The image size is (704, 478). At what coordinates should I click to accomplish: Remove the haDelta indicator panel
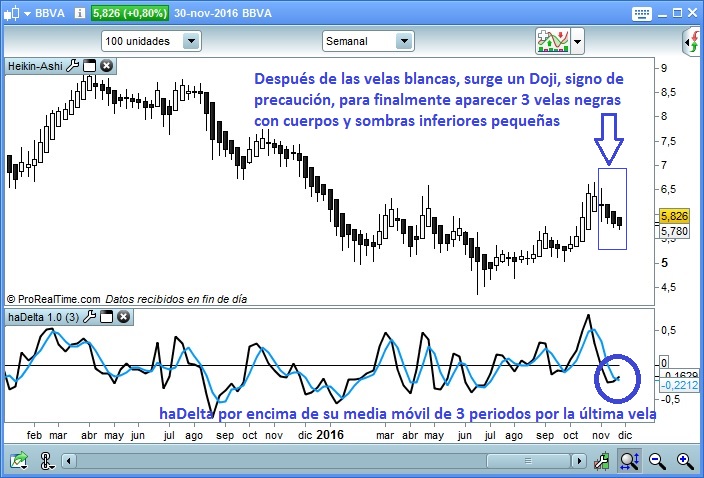[123, 316]
